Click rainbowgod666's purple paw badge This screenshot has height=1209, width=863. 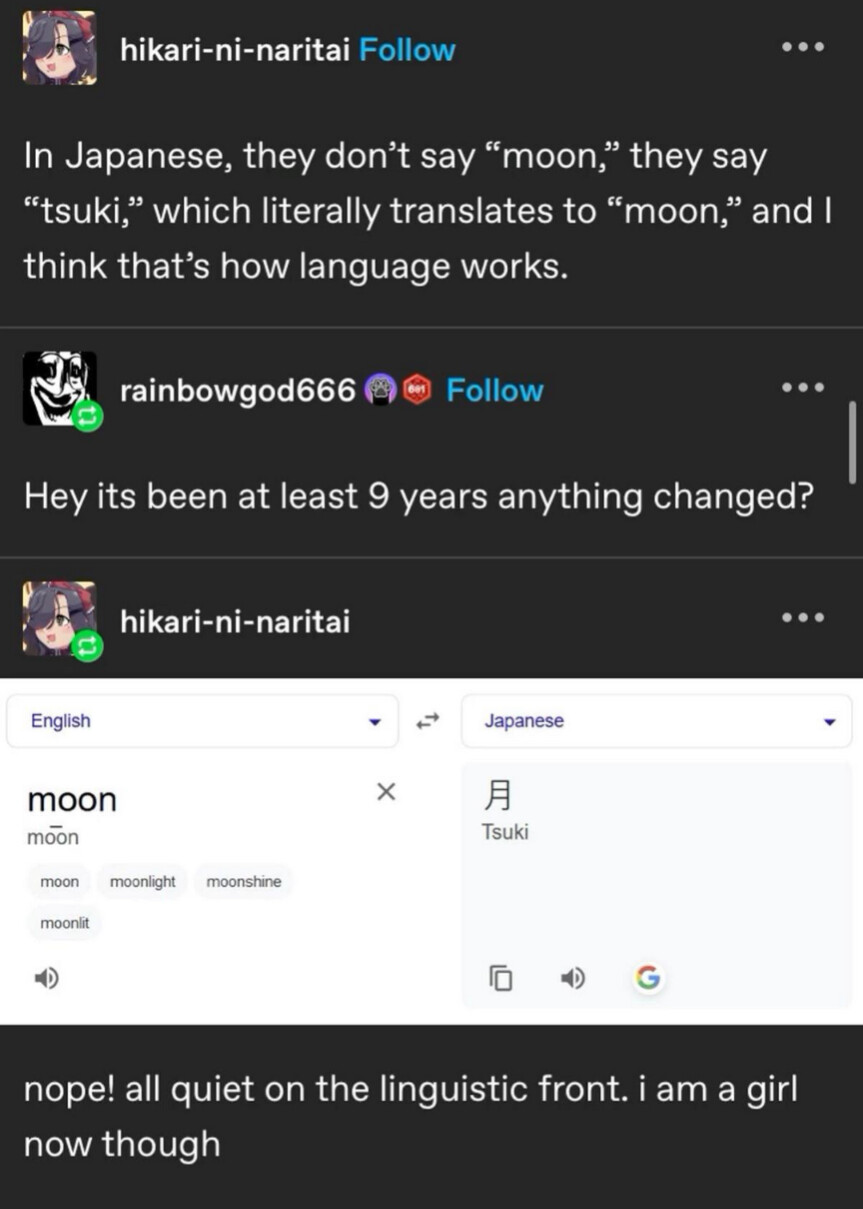(380, 390)
